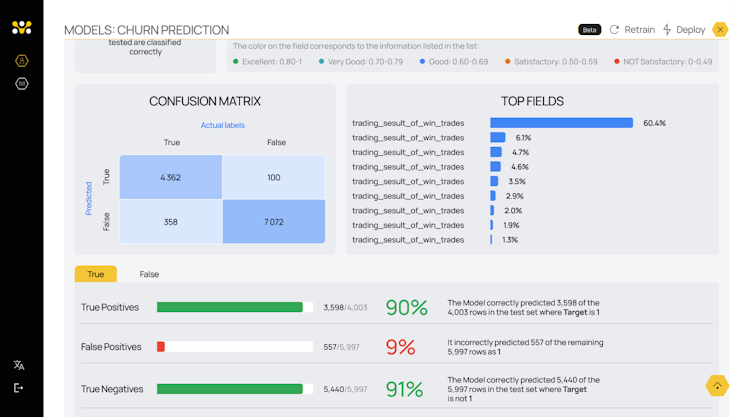Click the 7 072 confusion matrix cell
Image resolution: width=750 pixels, height=417 pixels.
(274, 221)
